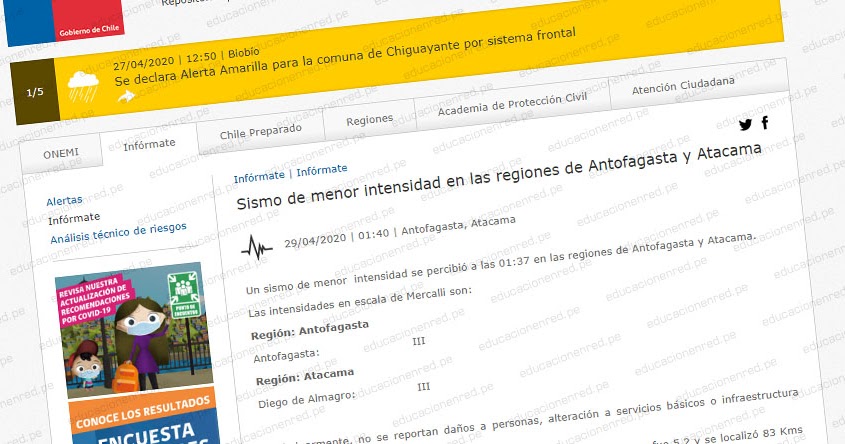Open the Facebook share icon
The height and width of the screenshot is (444, 845).
pos(765,123)
